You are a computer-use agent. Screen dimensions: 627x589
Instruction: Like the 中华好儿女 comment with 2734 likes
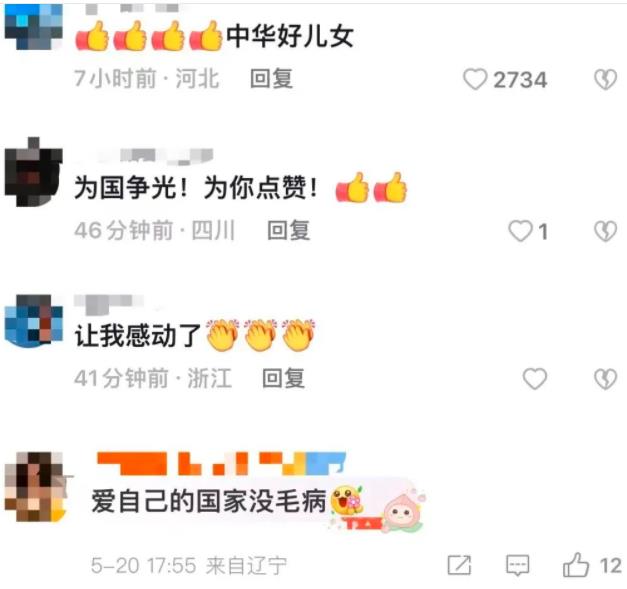point(475,79)
